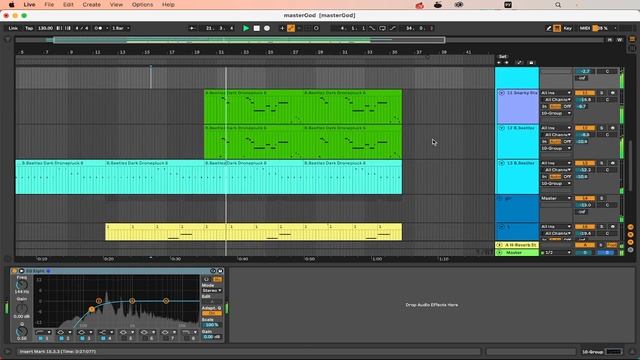
Task: Open the 1/2 Master output dropdown
Action: 556,253
